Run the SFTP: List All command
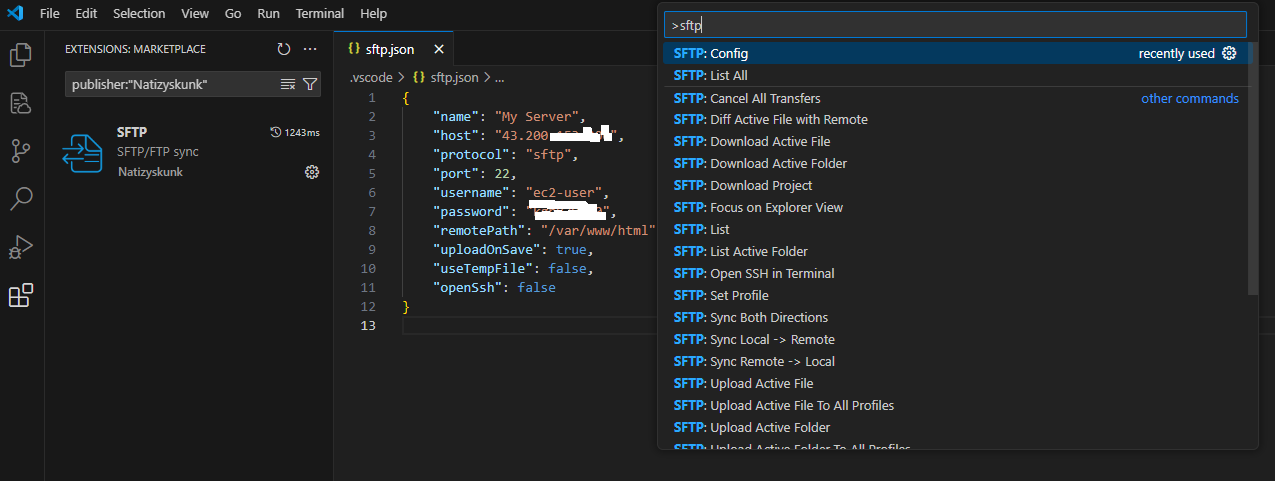 [x=955, y=75]
